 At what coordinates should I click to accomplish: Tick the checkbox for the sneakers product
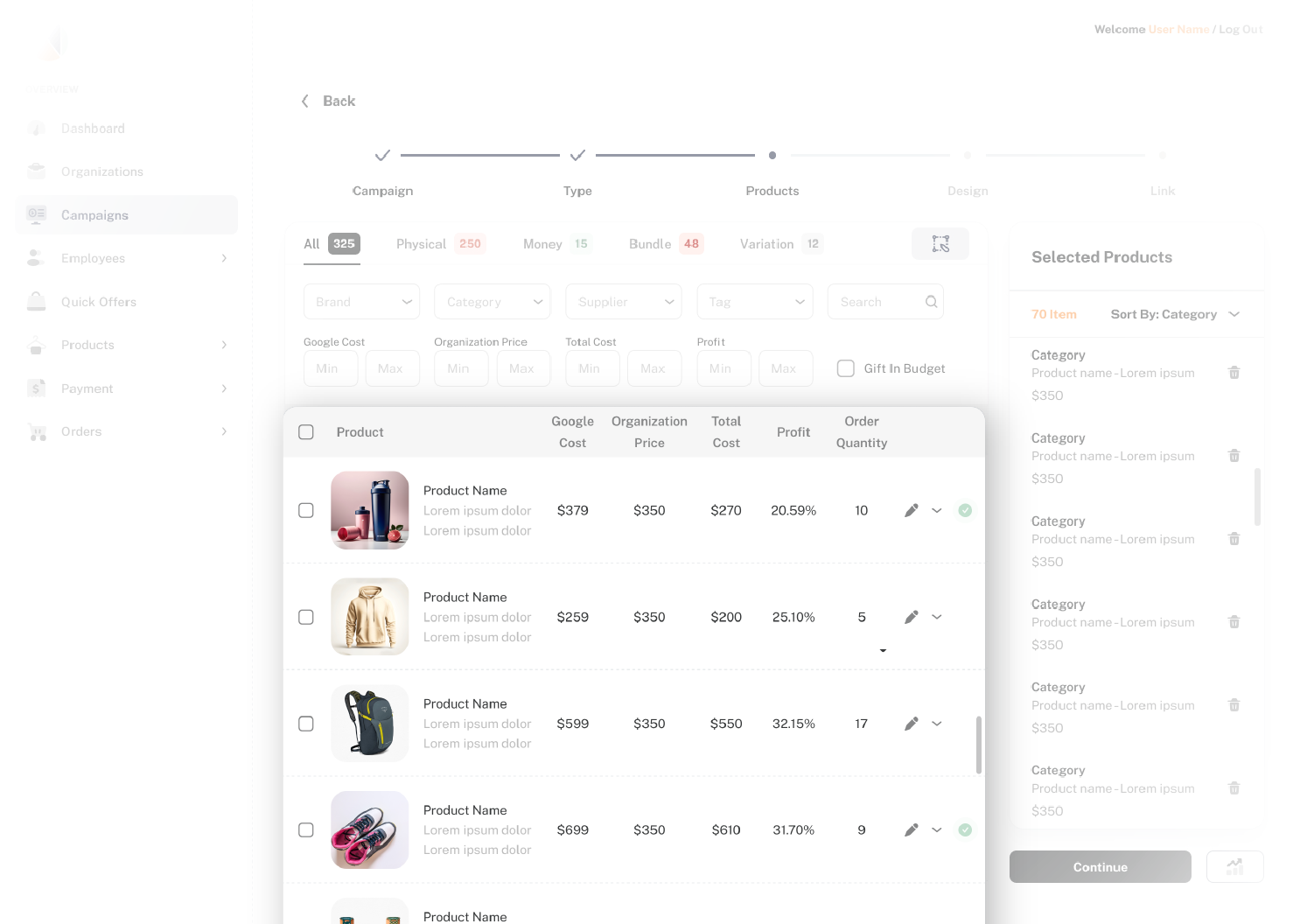coord(306,829)
